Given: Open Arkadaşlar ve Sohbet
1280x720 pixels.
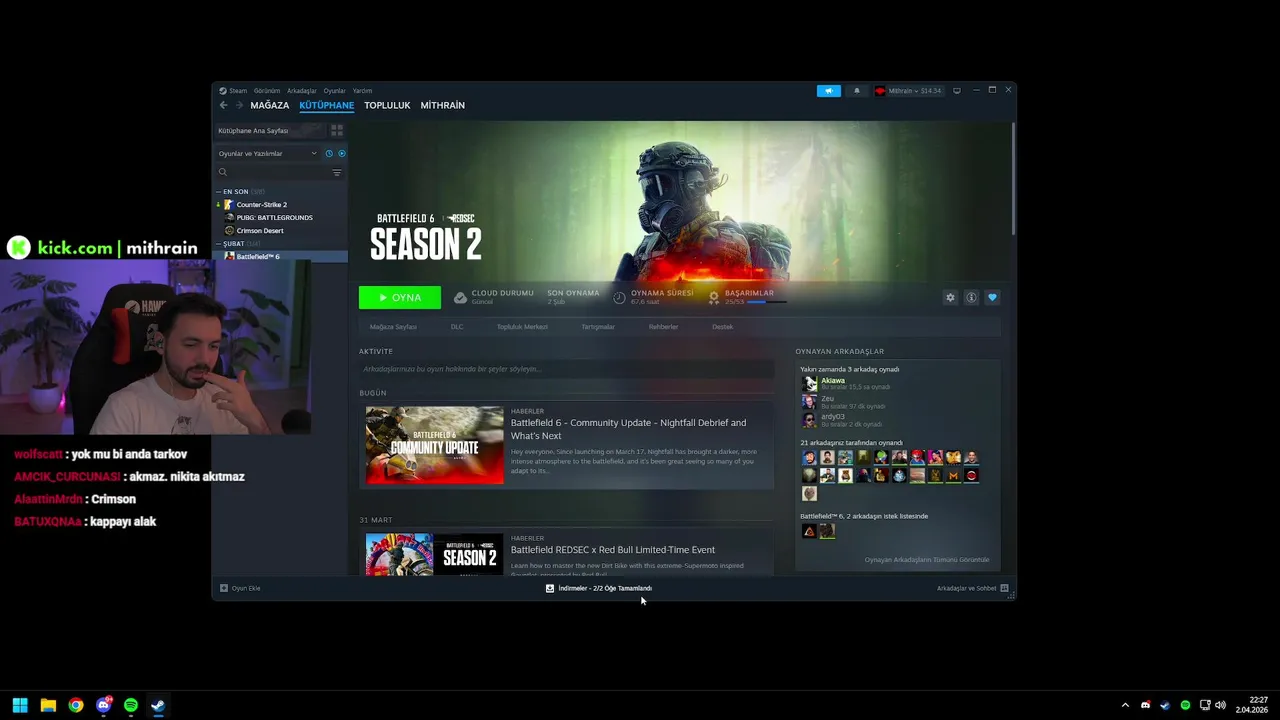Looking at the screenshot, I should [x=973, y=588].
